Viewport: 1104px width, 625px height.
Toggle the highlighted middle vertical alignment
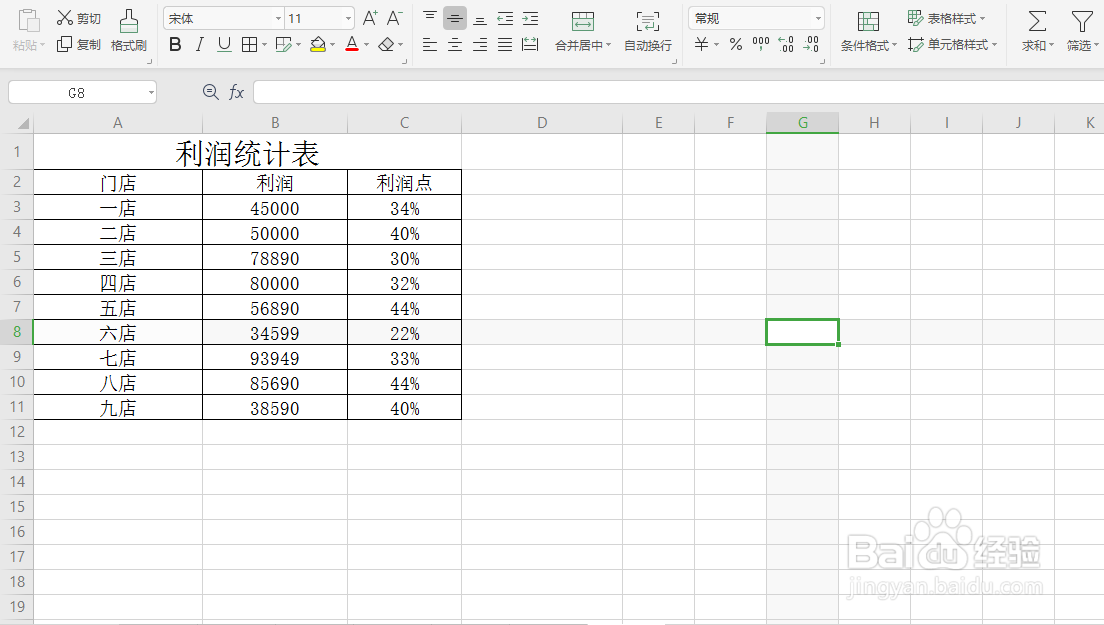(455, 18)
